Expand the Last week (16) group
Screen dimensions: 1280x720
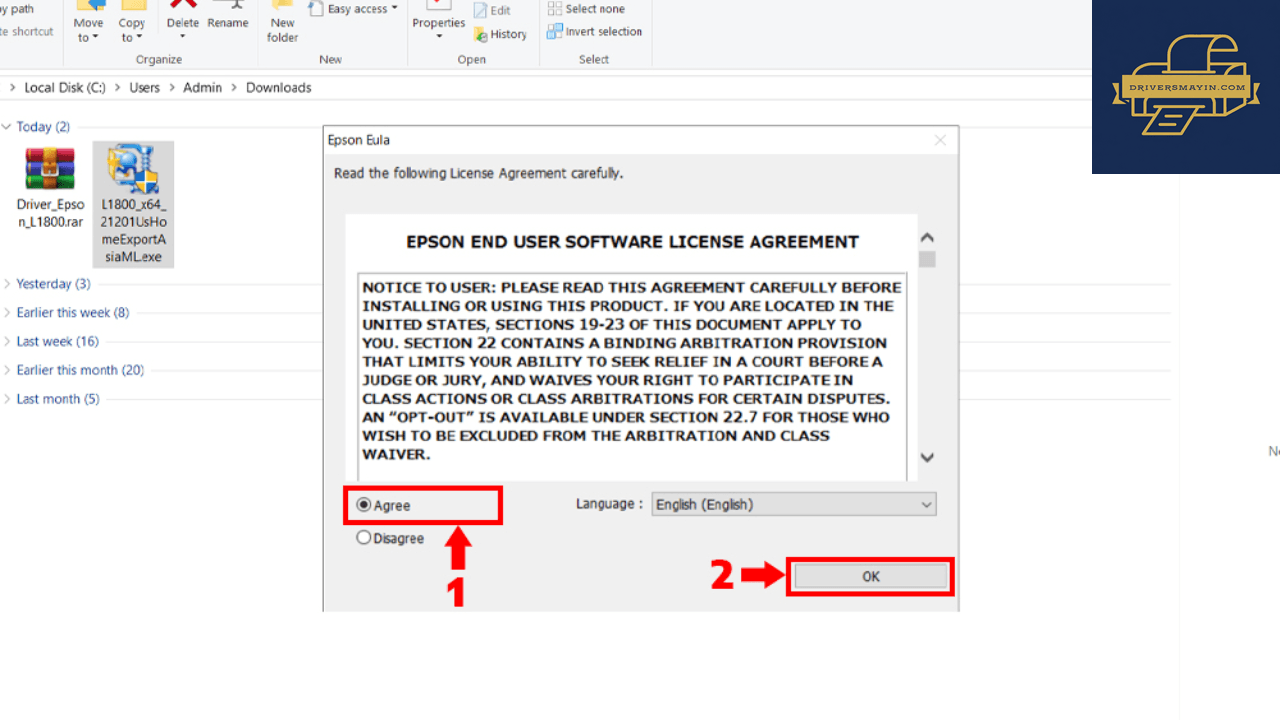tap(7, 342)
